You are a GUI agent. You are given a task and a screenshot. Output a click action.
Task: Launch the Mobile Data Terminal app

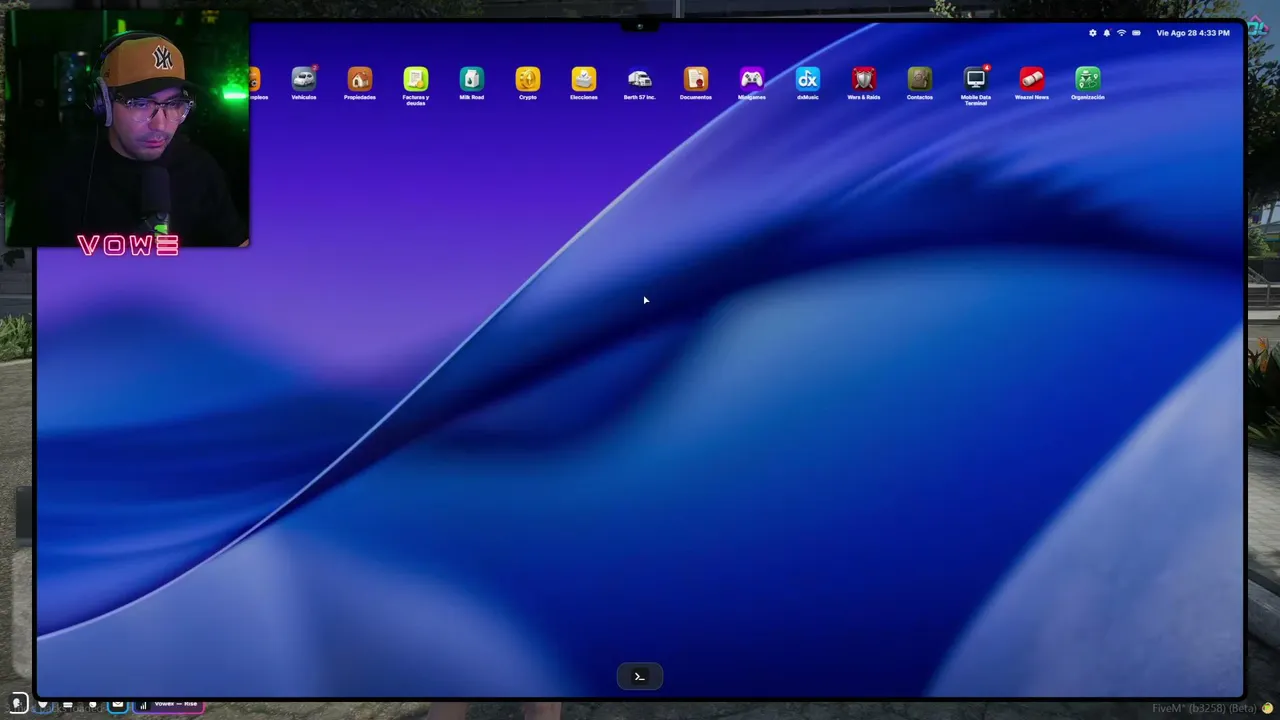coord(976,79)
